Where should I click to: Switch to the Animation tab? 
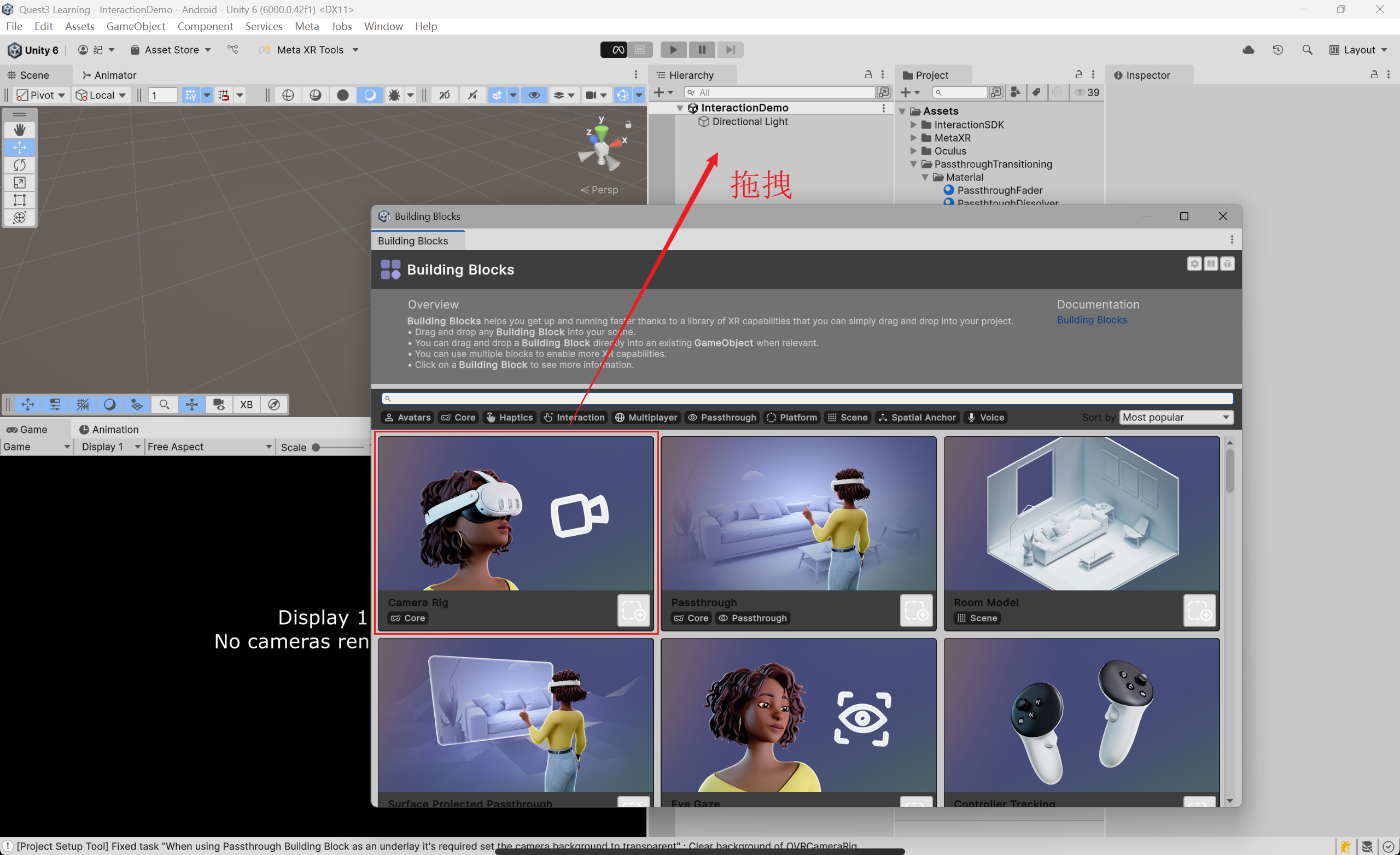(109, 429)
